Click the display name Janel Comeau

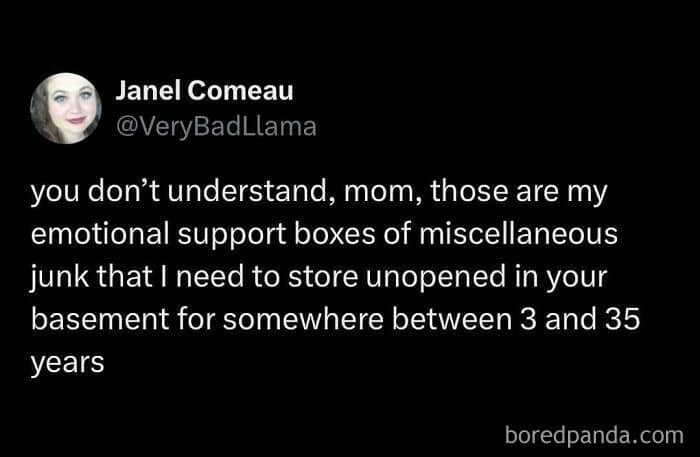pyautogui.click(x=204, y=91)
